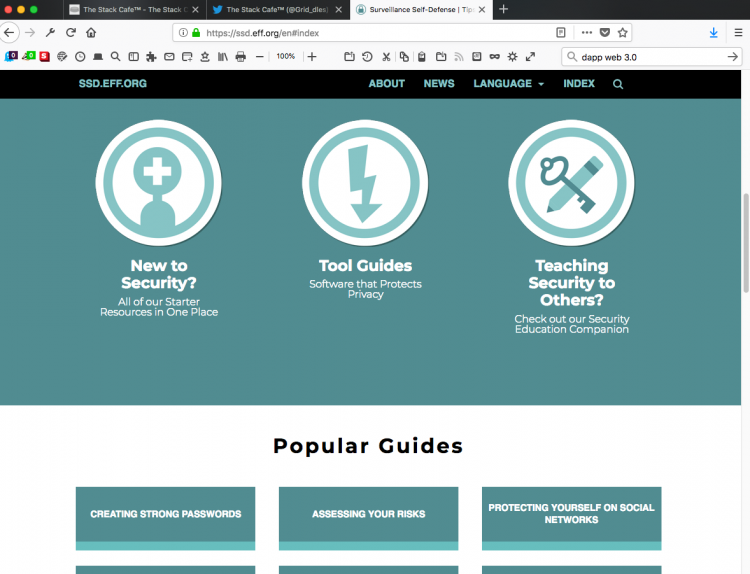Open the bookmarks menu star-tray icon

click(205, 56)
